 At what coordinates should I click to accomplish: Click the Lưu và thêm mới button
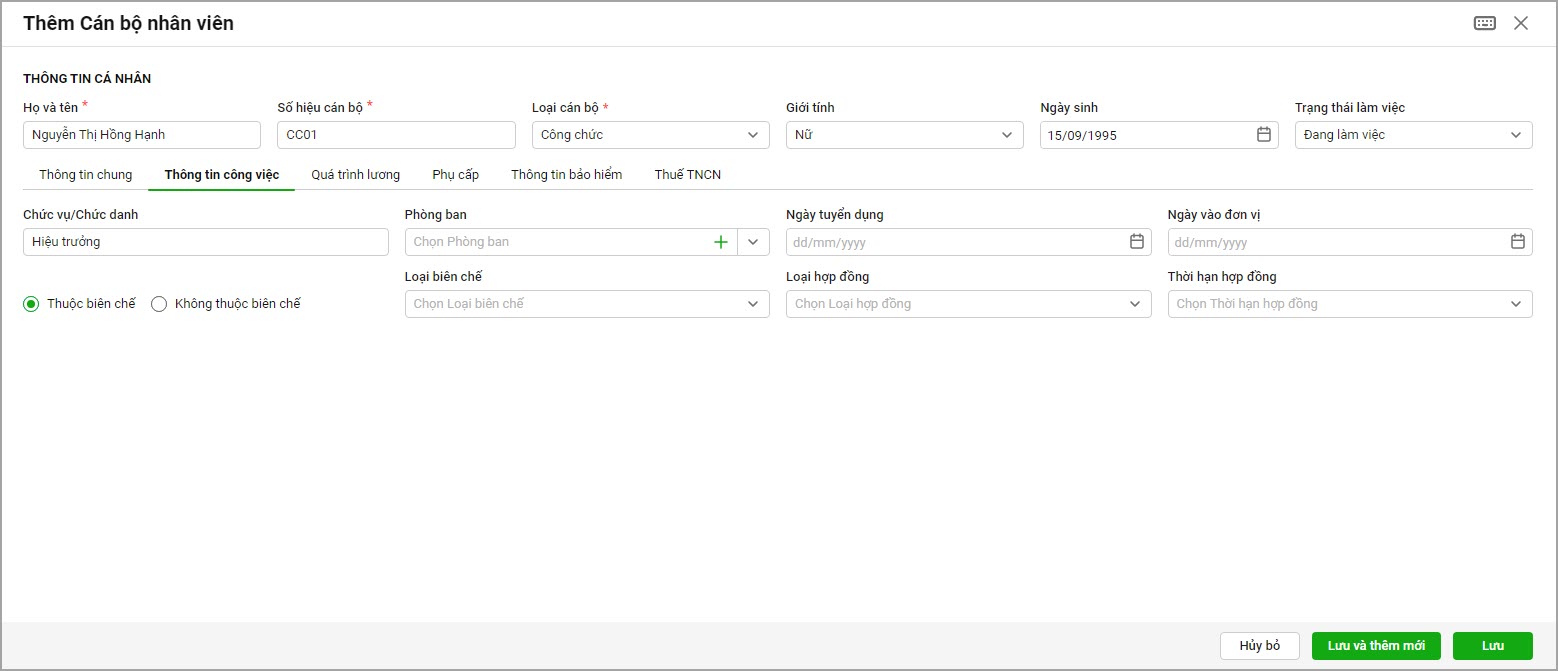[x=1375, y=646]
